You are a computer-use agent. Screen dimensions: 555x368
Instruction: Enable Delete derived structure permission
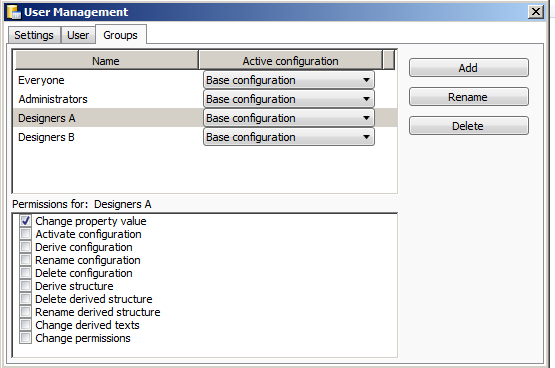25,299
